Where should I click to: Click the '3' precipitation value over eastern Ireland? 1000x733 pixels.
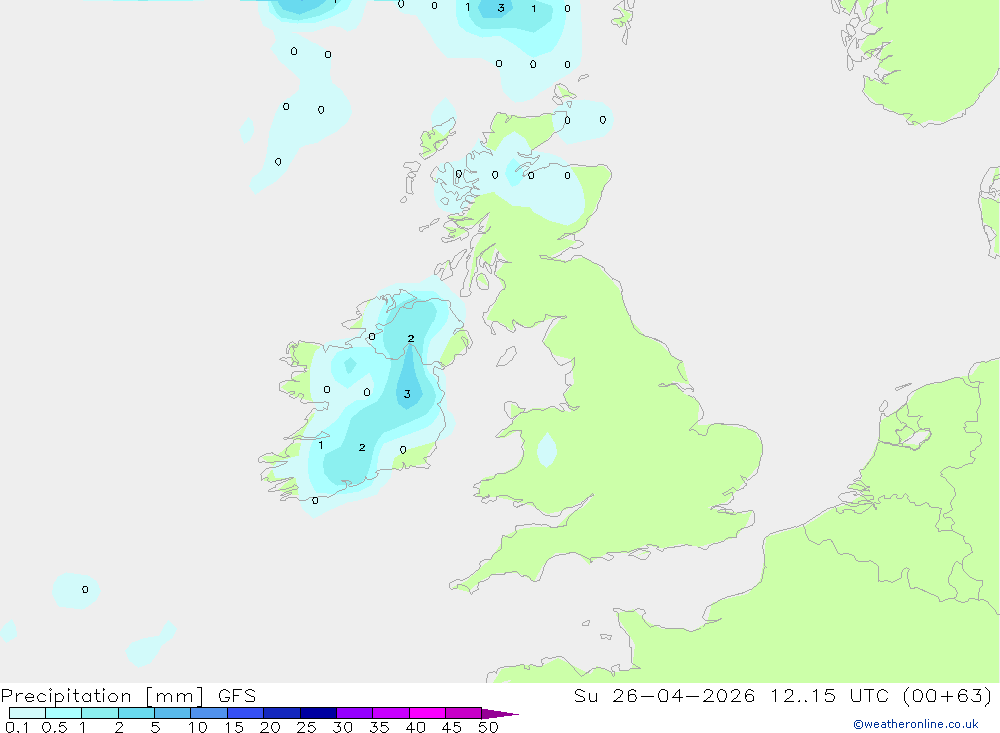(407, 394)
